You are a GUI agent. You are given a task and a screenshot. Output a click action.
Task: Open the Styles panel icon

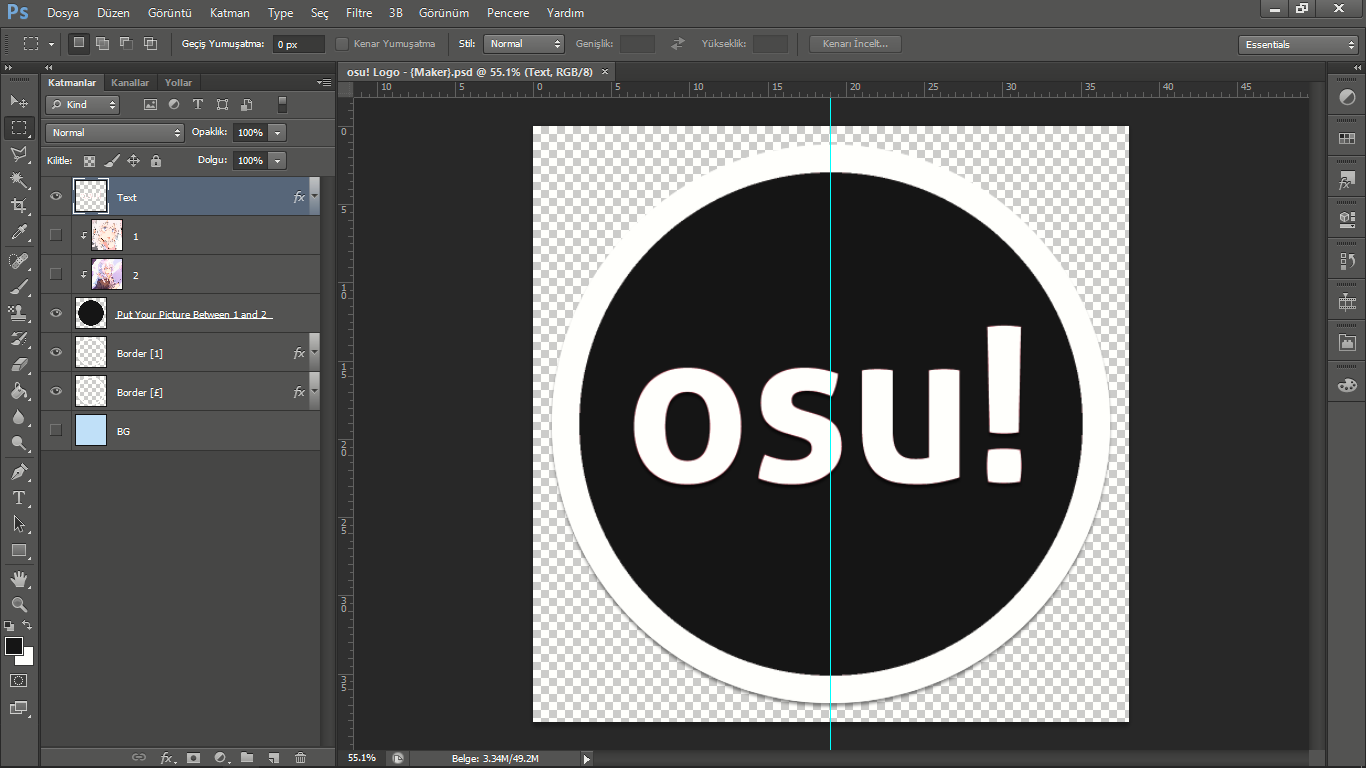click(x=1347, y=181)
